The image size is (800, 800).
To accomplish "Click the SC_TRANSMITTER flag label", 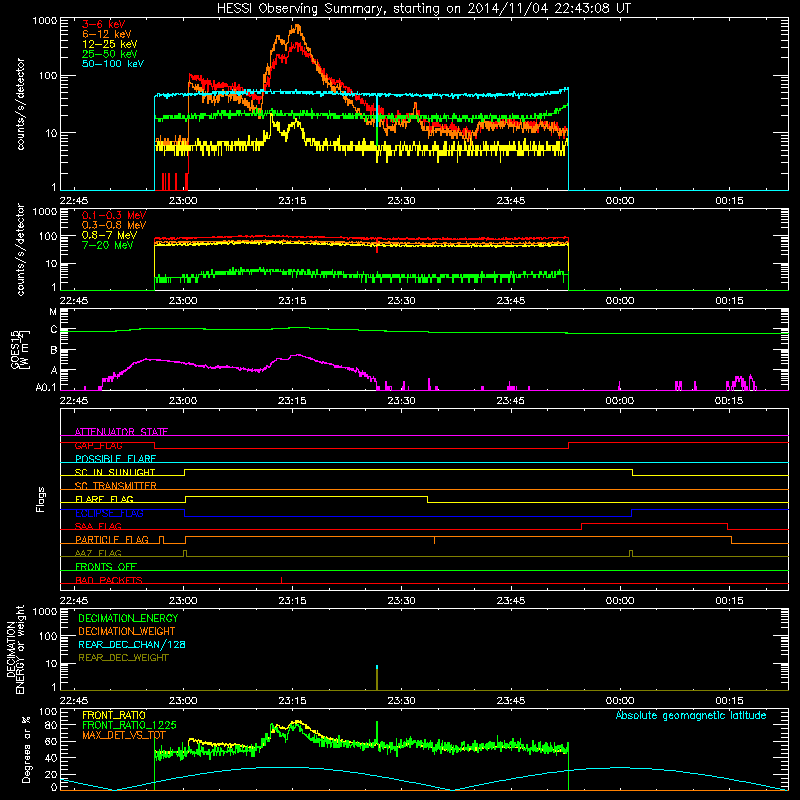I will pos(116,486).
